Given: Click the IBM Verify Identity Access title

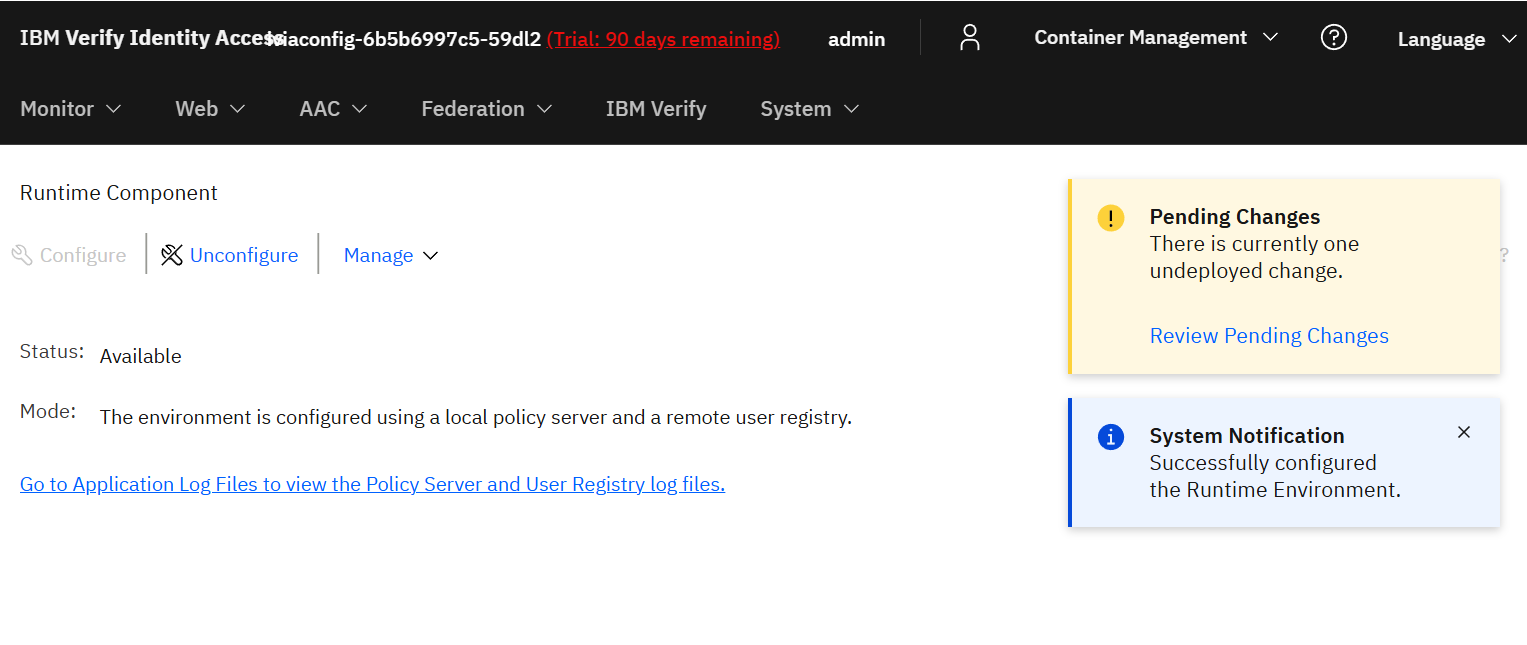Looking at the screenshot, I should click(152, 38).
